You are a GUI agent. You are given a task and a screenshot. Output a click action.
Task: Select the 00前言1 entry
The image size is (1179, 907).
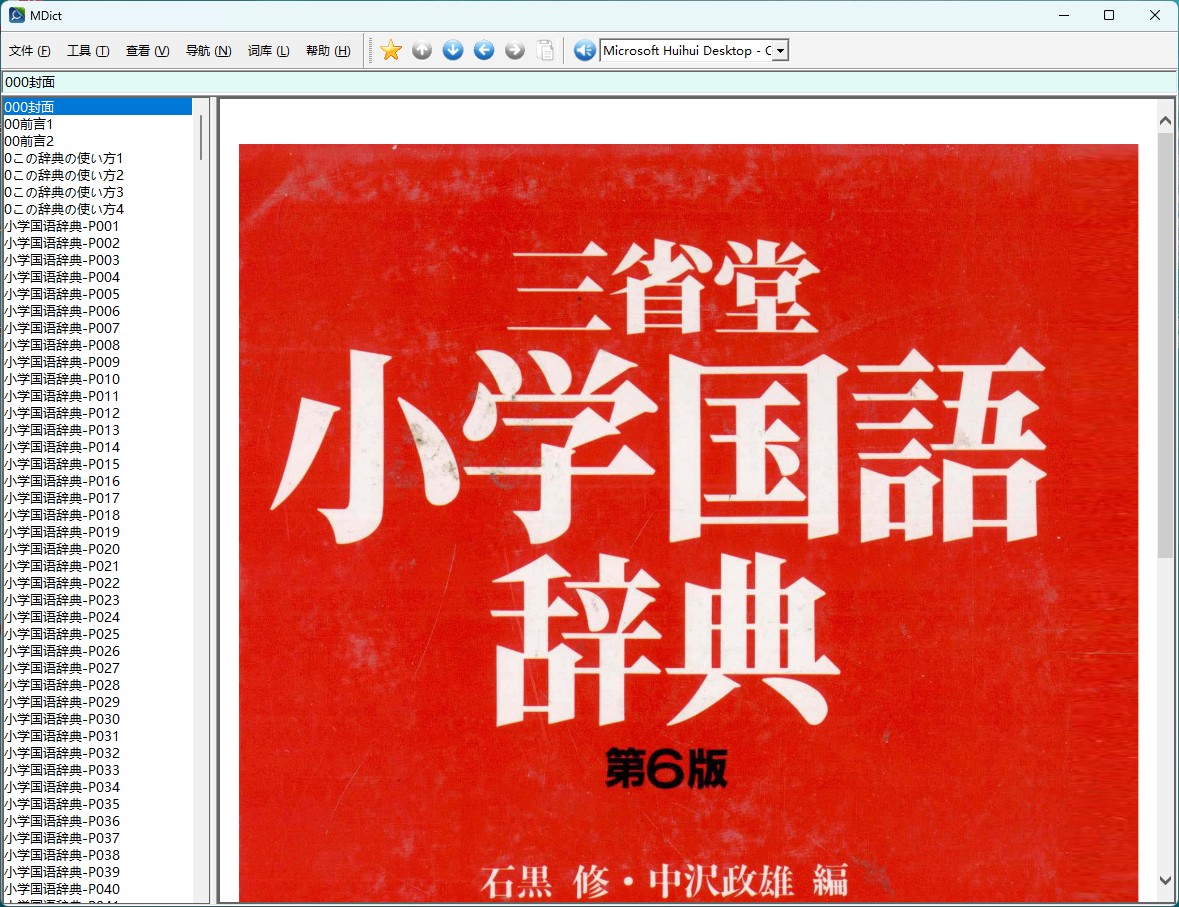pos(98,124)
